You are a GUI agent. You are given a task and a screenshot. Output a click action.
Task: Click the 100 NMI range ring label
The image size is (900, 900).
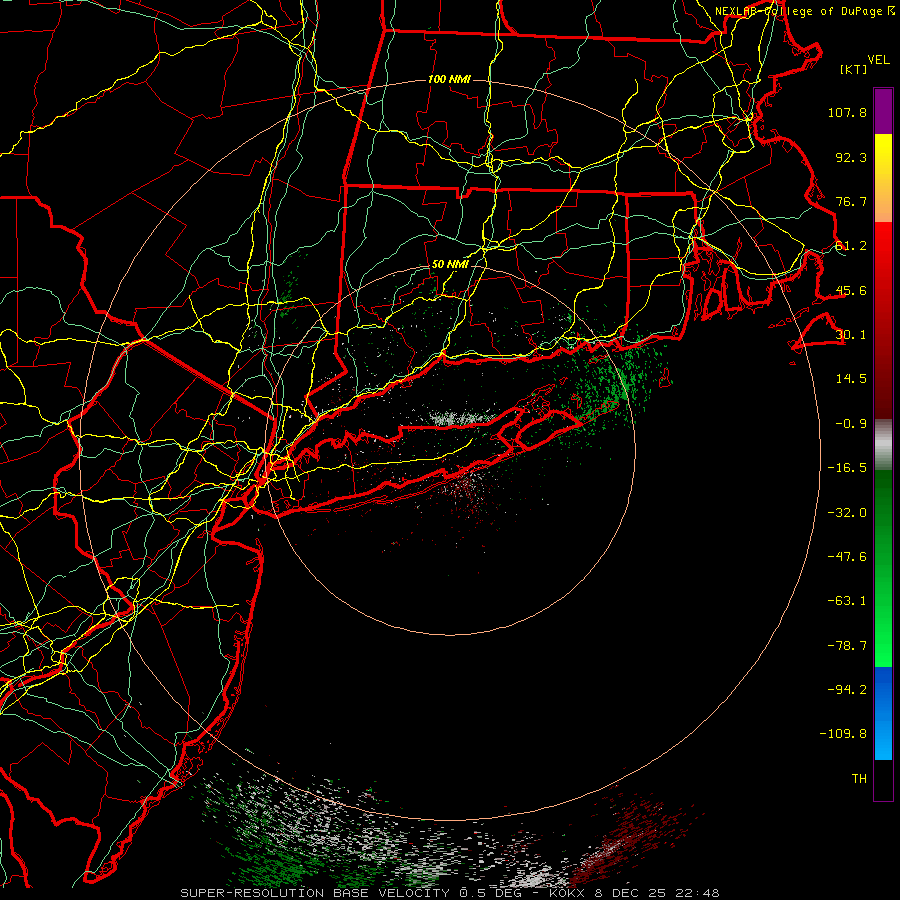click(449, 79)
